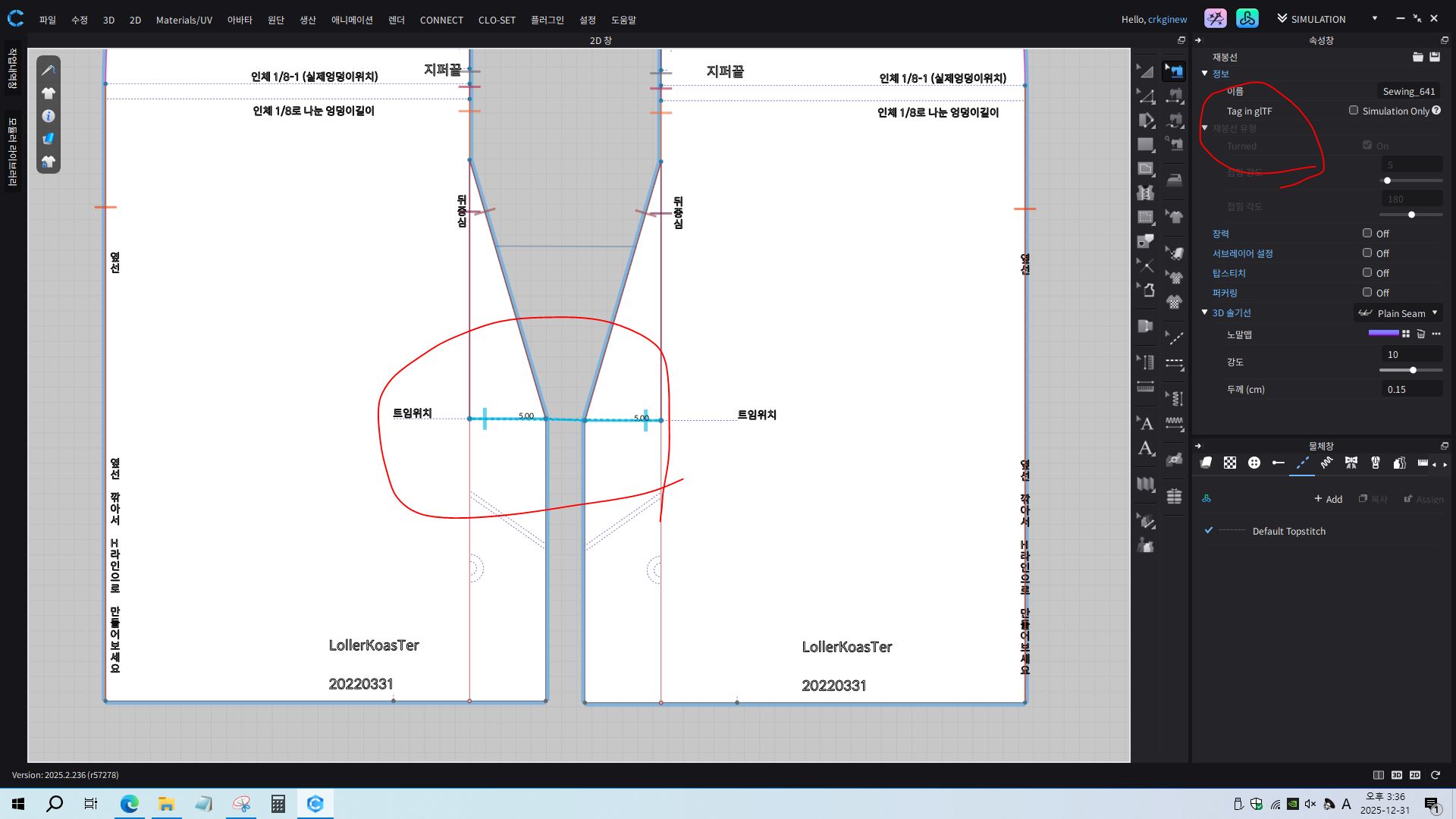
Task: Open the CLO-SET menu
Action: pos(497,20)
